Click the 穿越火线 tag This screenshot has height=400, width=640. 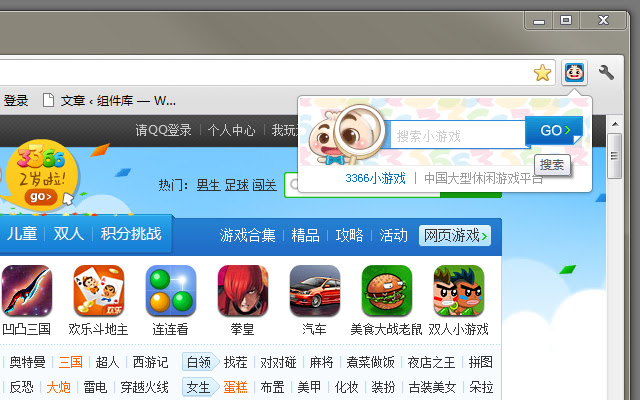tap(144, 387)
